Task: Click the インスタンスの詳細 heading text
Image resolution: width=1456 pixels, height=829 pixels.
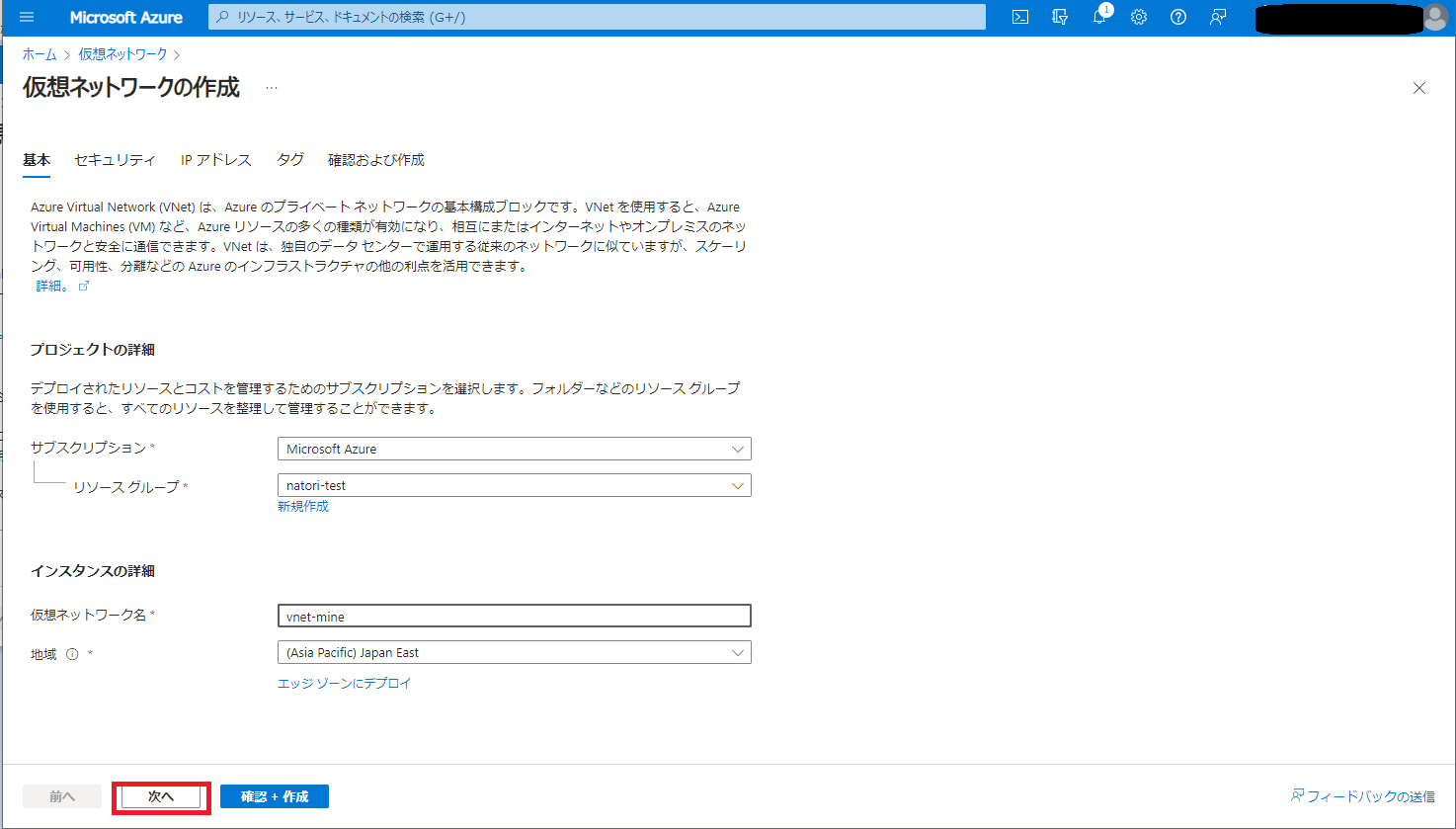Action: 92,571
